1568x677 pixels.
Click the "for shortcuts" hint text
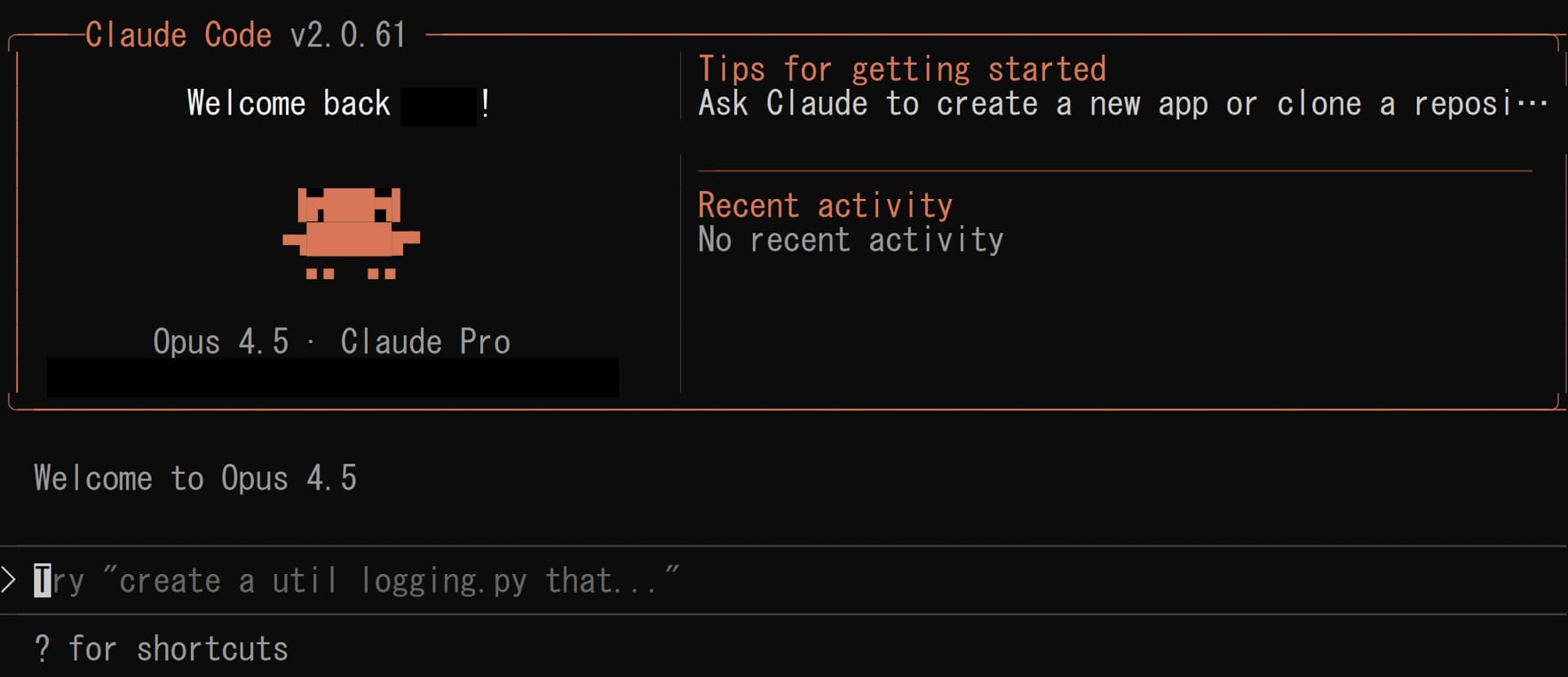pyautogui.click(x=178, y=649)
